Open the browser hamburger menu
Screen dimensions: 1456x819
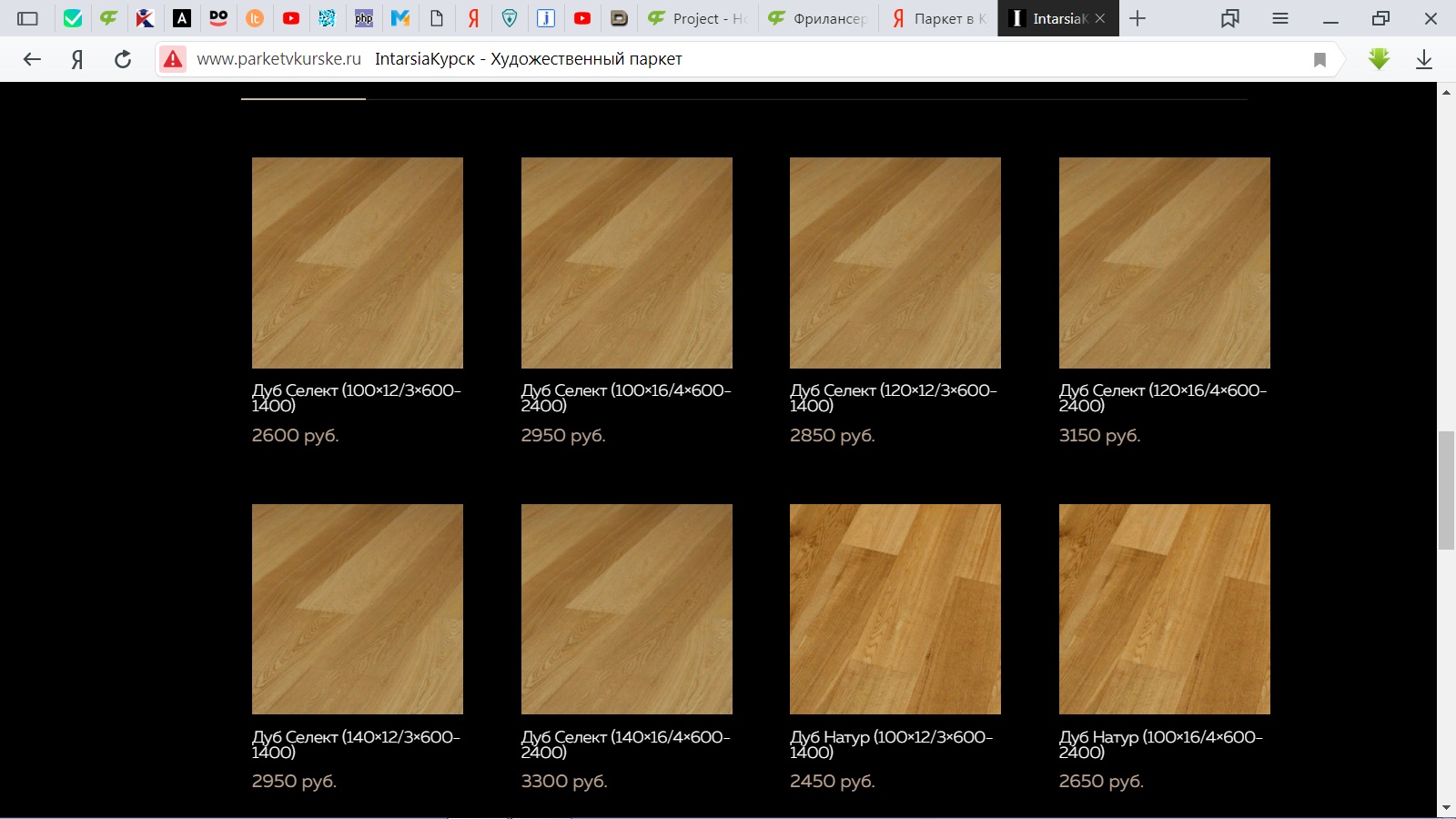tap(1280, 18)
